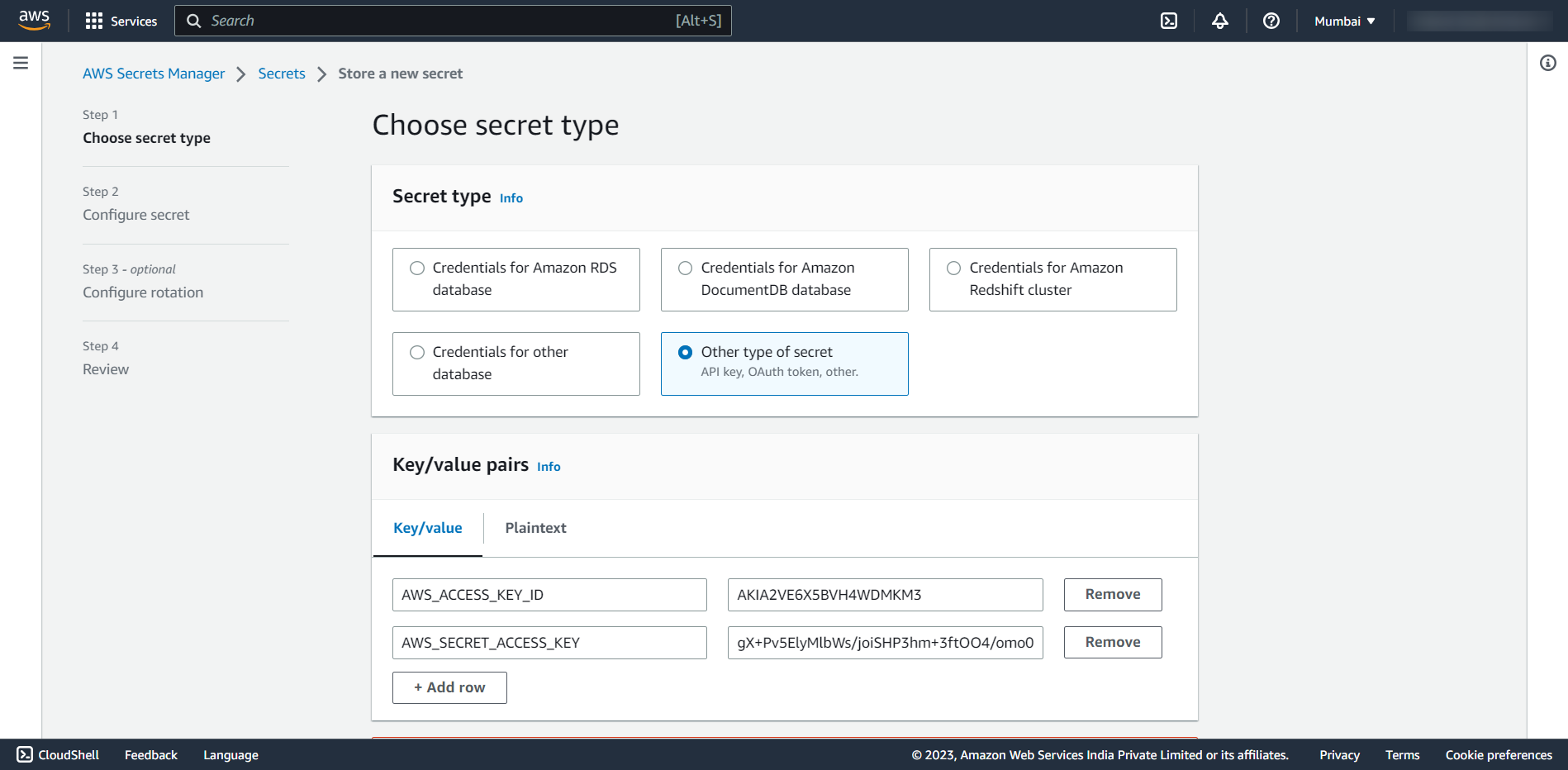Remove the AWS_ACCESS_KEY_ID row
This screenshot has width=1568, height=770.
(1113, 595)
